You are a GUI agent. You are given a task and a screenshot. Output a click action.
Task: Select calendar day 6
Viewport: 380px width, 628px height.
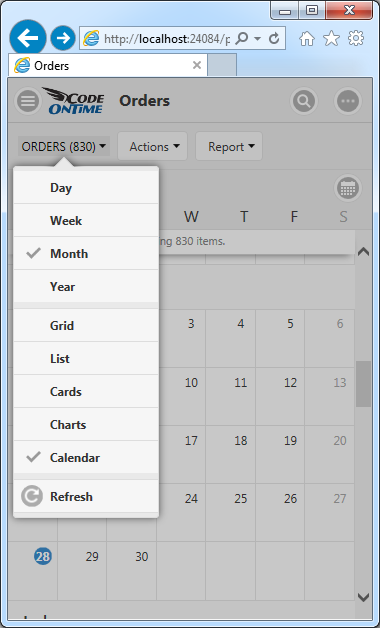tap(330, 338)
